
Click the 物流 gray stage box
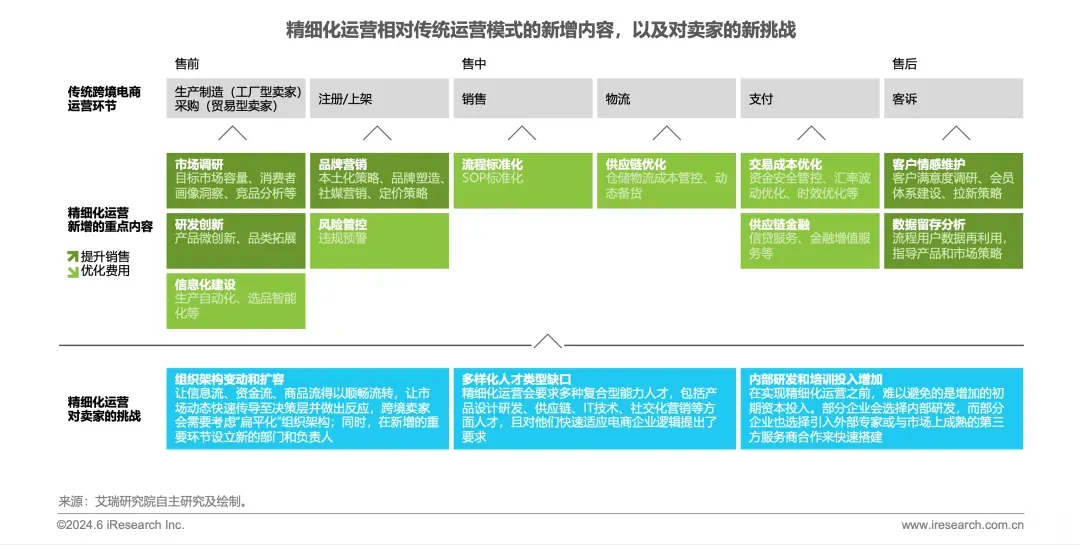(x=666, y=99)
